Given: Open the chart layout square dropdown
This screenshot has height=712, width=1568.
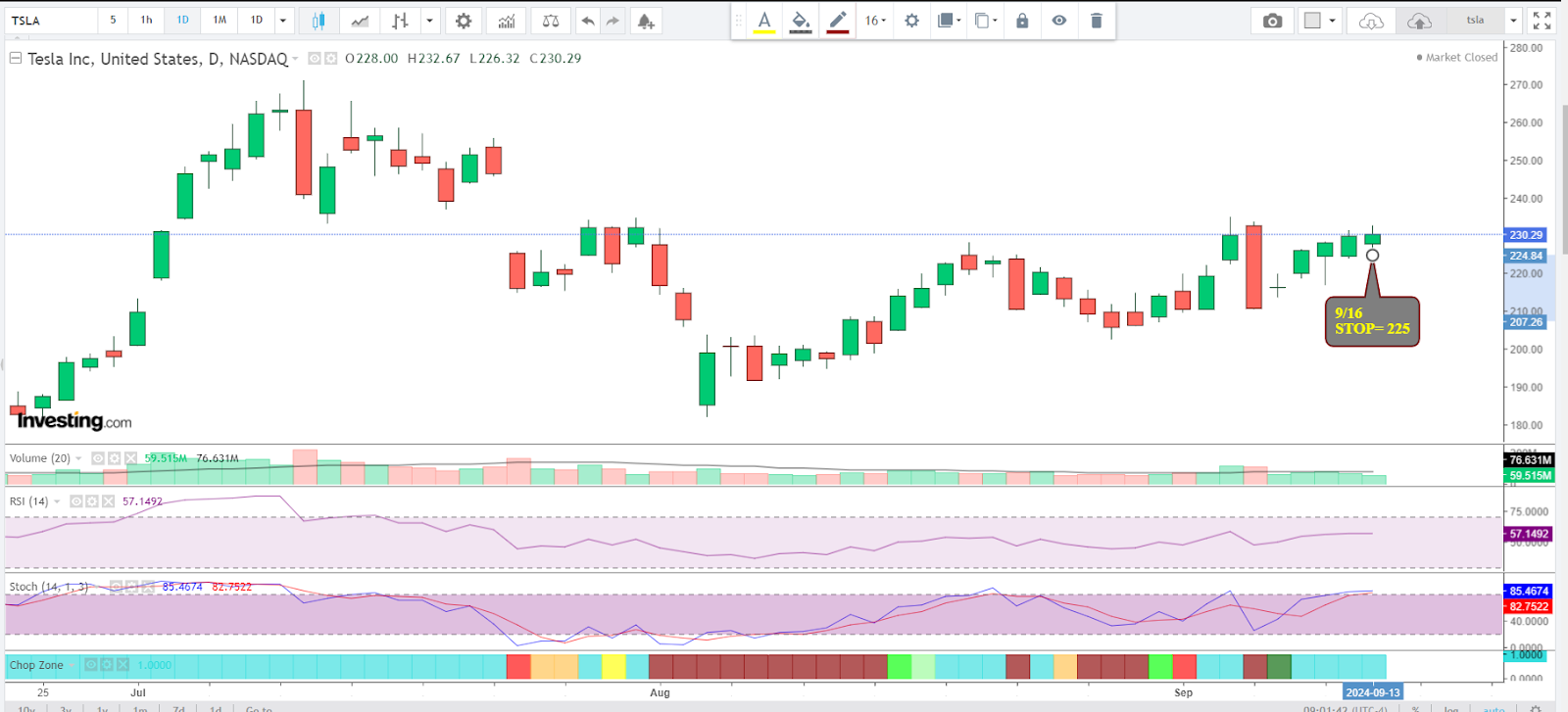Looking at the screenshot, I should click(x=1319, y=21).
